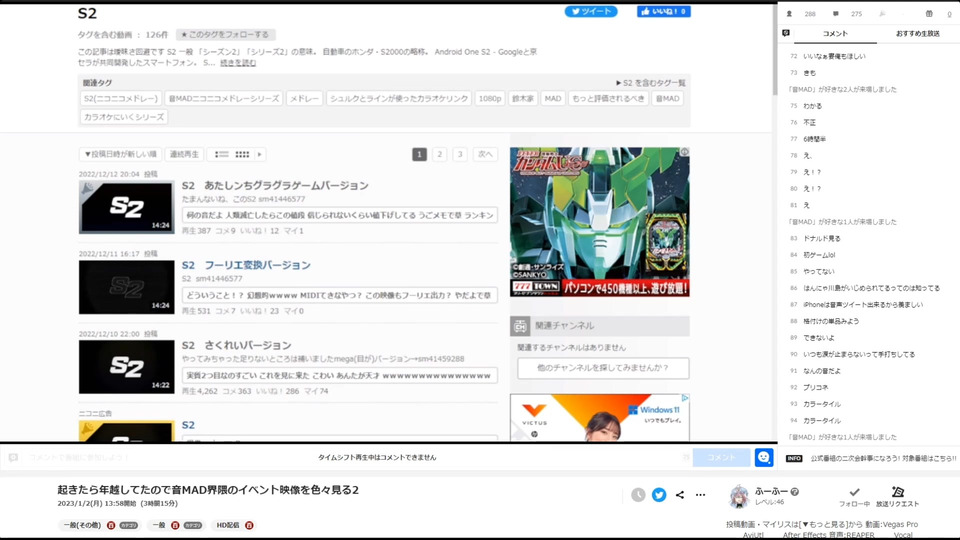Click the lock icon after 一般(その他) tag

[x=111, y=525]
